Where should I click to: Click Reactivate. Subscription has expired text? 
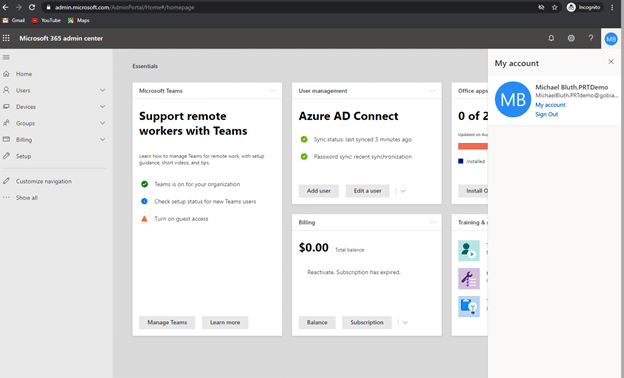click(x=354, y=272)
